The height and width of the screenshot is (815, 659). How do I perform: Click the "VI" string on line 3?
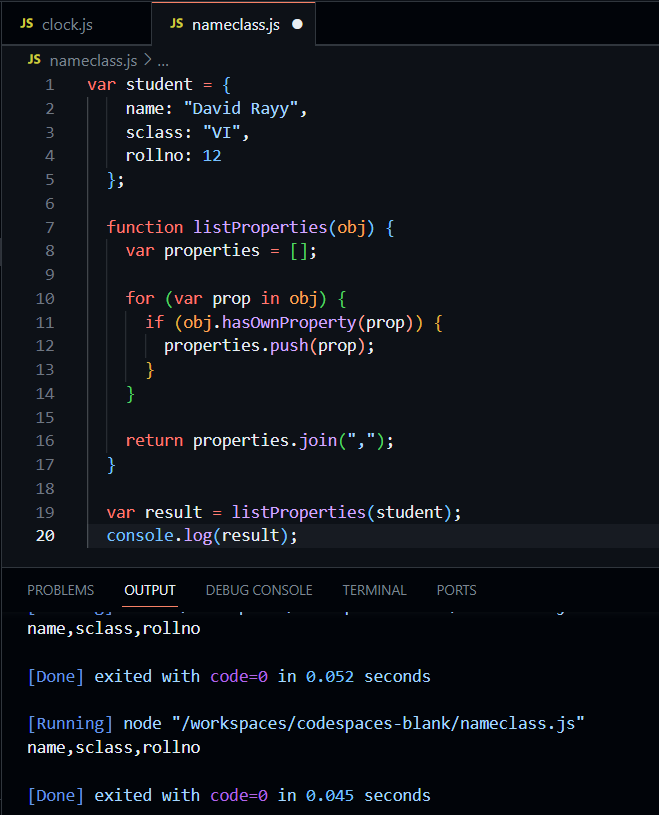tap(222, 133)
